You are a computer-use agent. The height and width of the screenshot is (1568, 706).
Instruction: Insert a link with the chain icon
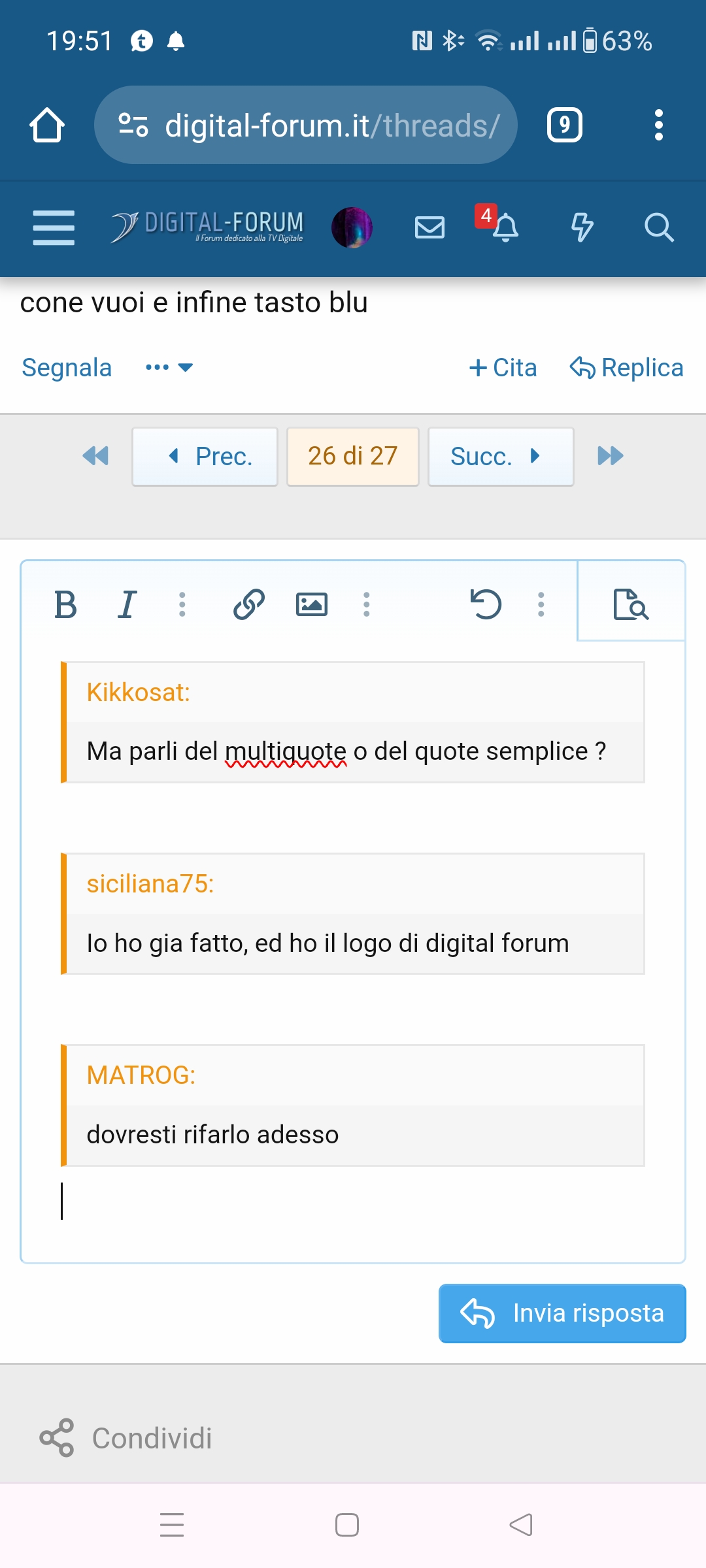(x=249, y=604)
